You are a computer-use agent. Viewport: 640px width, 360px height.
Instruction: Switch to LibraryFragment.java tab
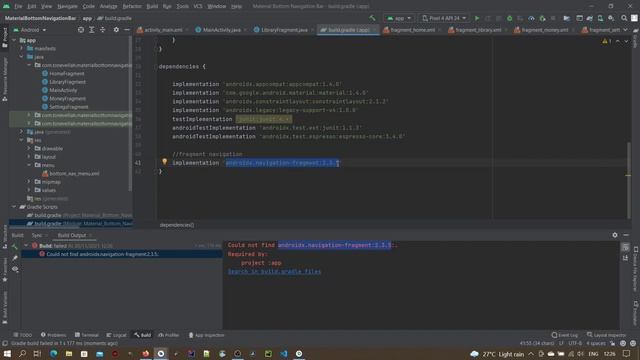tap(284, 30)
